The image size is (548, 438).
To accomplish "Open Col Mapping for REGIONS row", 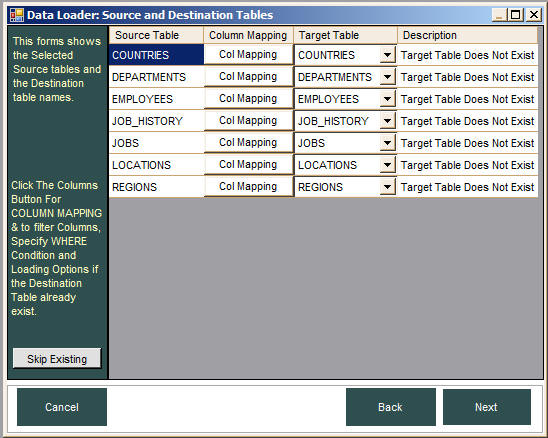I will tap(248, 187).
